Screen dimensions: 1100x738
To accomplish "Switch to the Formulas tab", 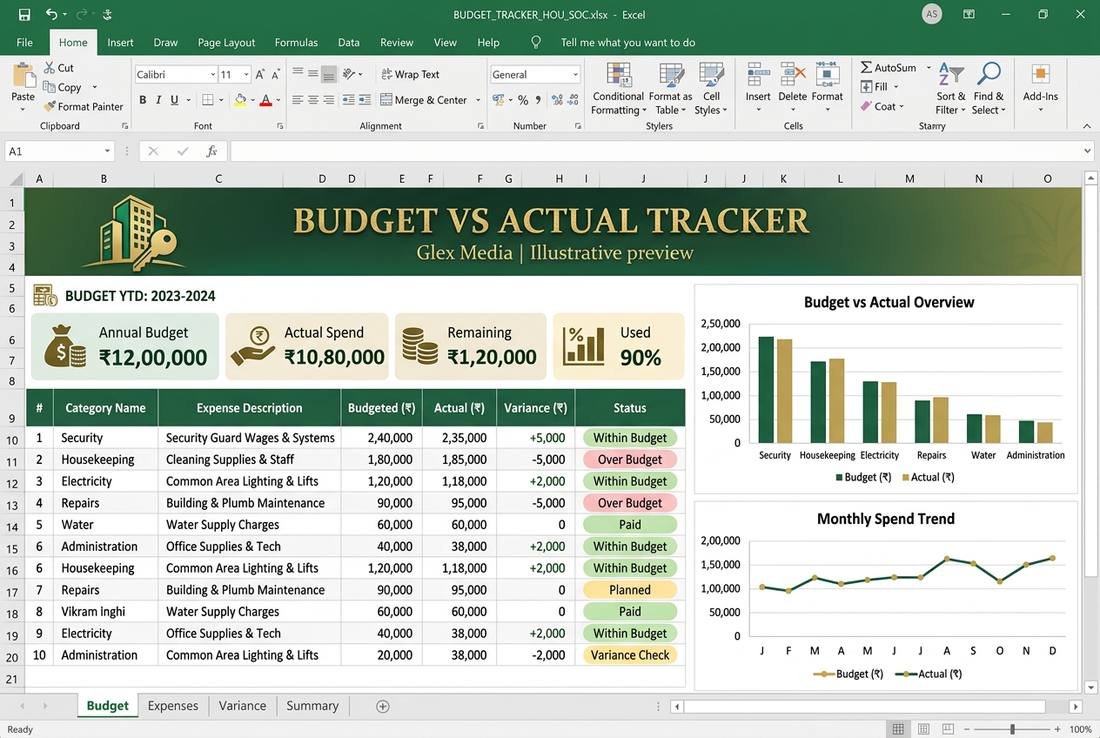I will [x=296, y=42].
